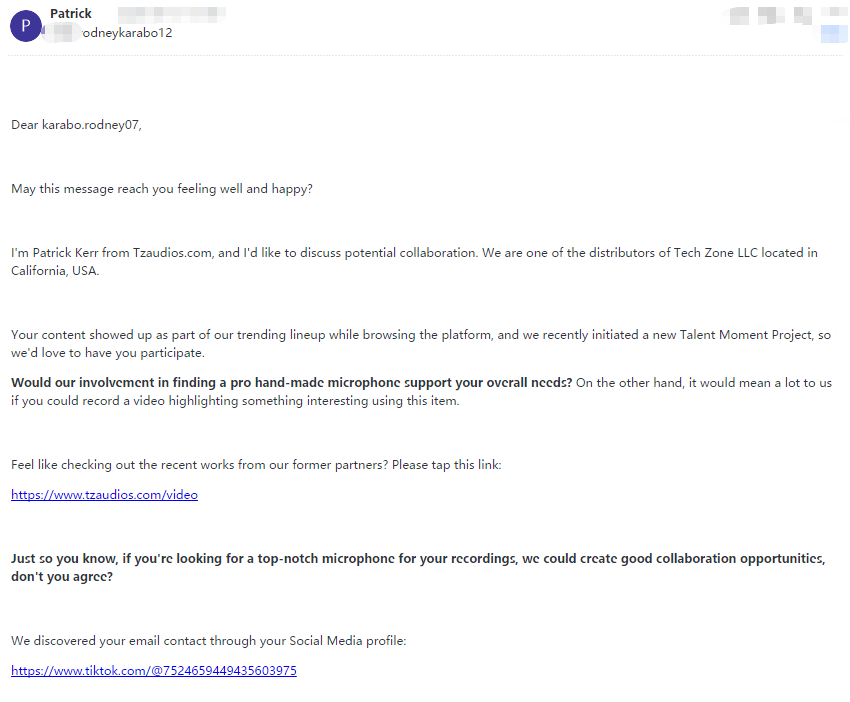
Task: Click the sender name "Patrick"
Action: click(71, 14)
